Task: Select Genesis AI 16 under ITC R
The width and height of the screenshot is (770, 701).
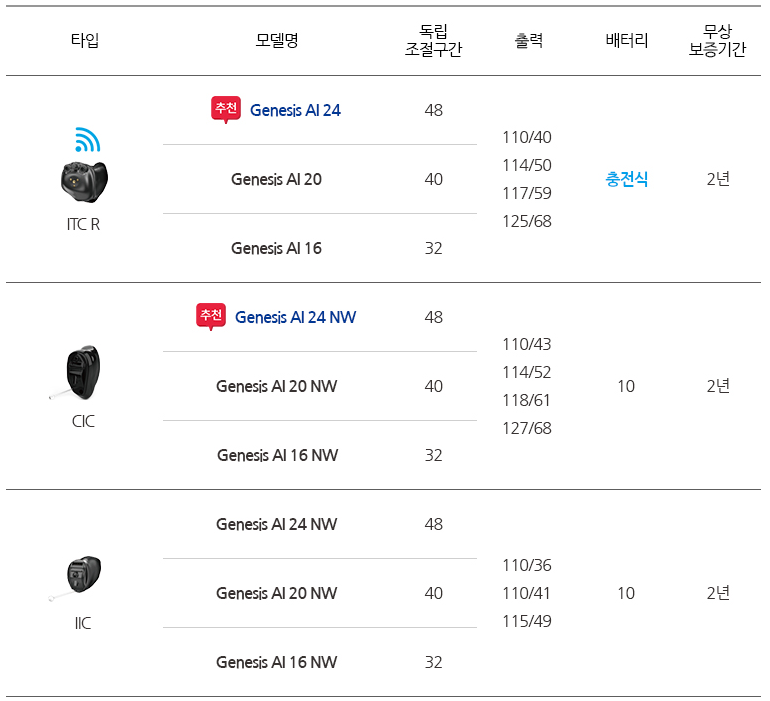Action: (276, 248)
